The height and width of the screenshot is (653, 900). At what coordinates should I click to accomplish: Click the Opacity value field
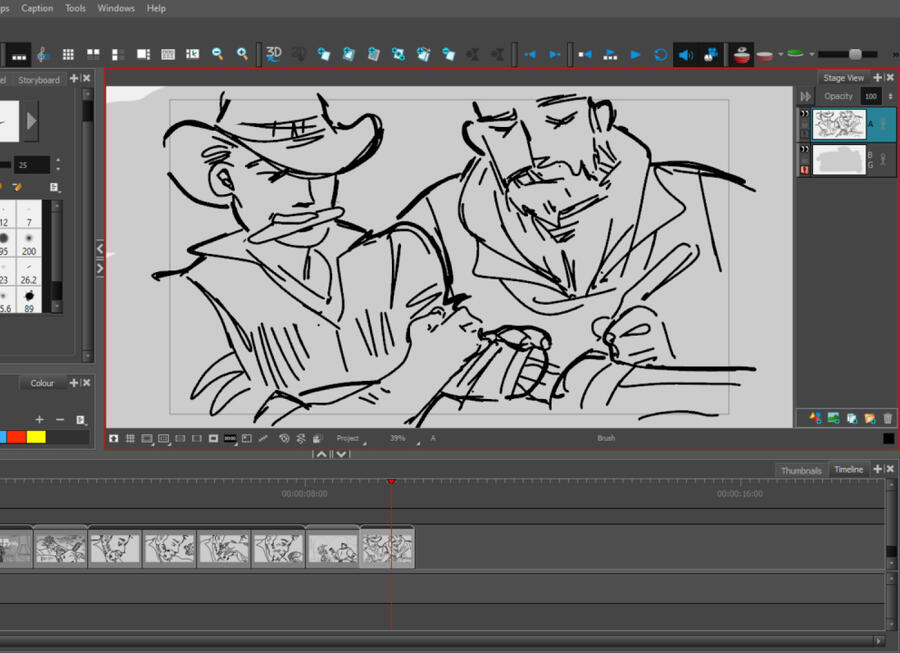871,97
